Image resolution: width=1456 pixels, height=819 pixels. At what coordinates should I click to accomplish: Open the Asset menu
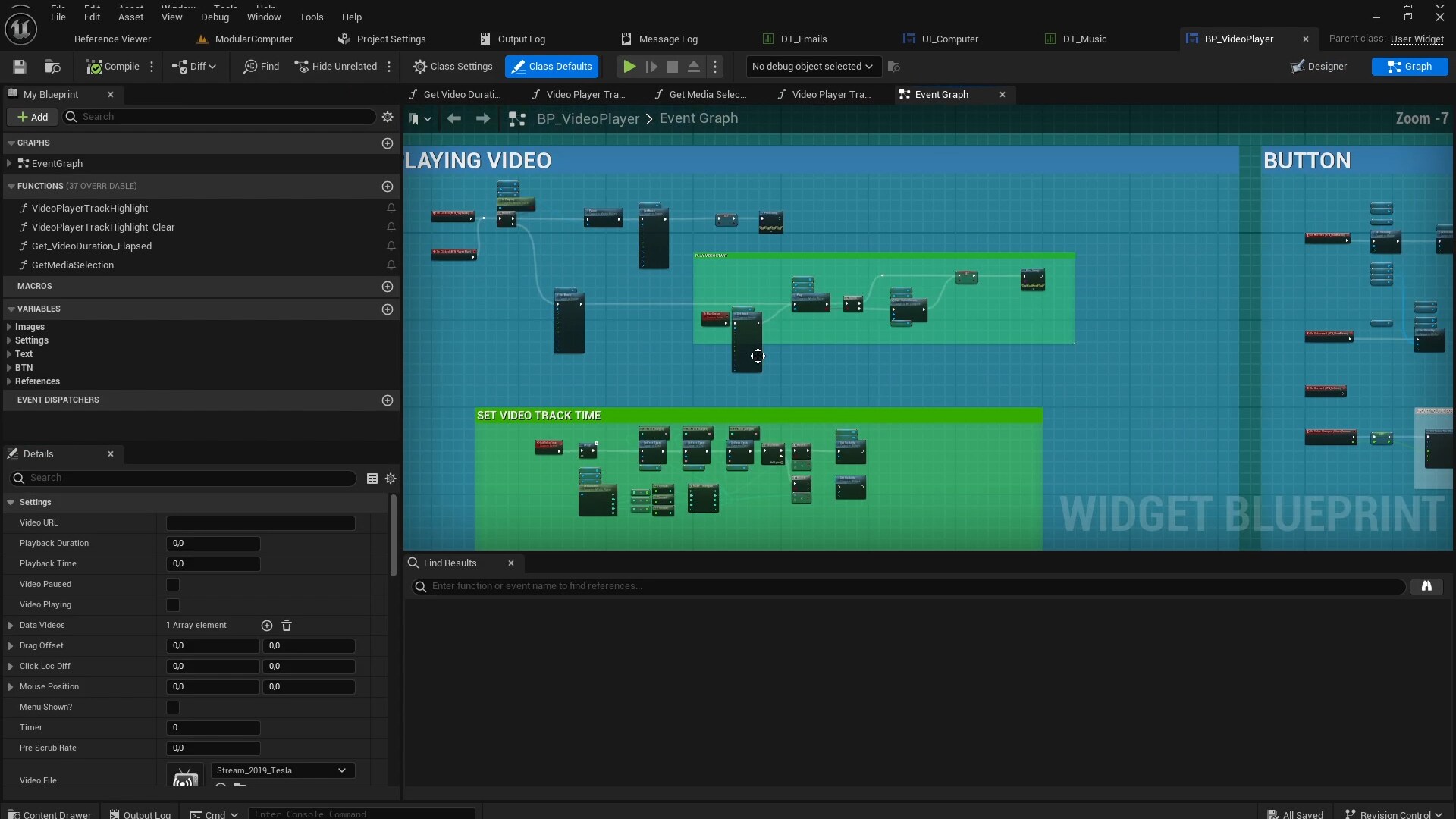(x=130, y=17)
